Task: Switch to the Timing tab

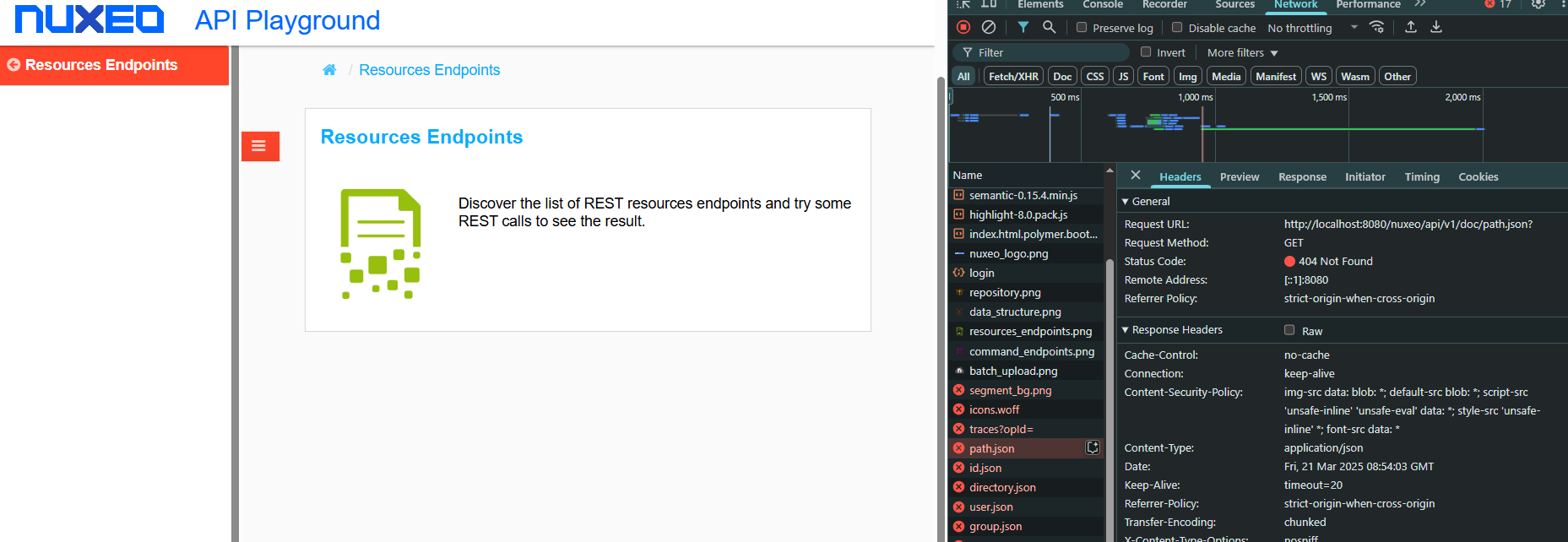Action: tap(1422, 176)
